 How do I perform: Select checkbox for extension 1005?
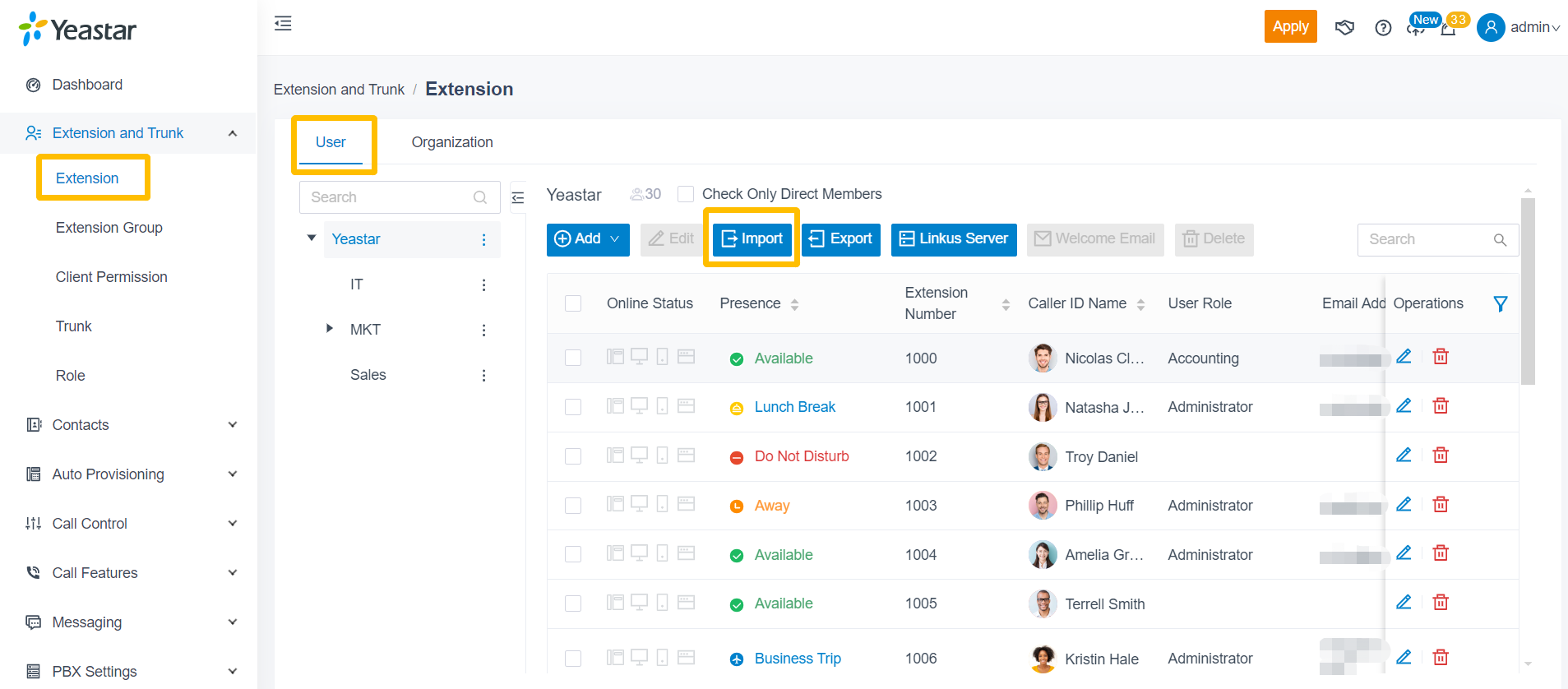tap(573, 603)
